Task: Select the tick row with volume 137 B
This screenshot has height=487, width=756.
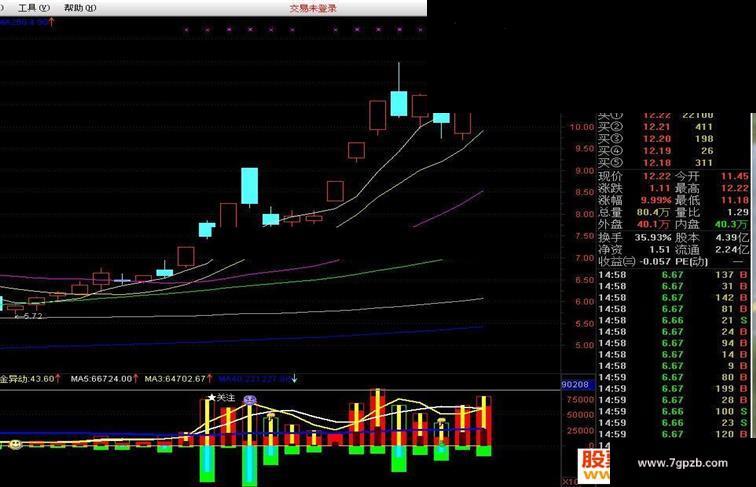Action: pyautogui.click(x=674, y=275)
